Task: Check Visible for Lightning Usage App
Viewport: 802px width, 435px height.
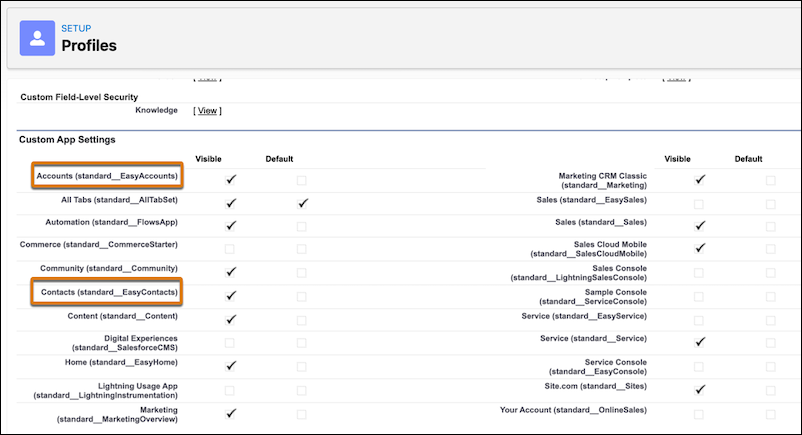Action: [x=230, y=390]
